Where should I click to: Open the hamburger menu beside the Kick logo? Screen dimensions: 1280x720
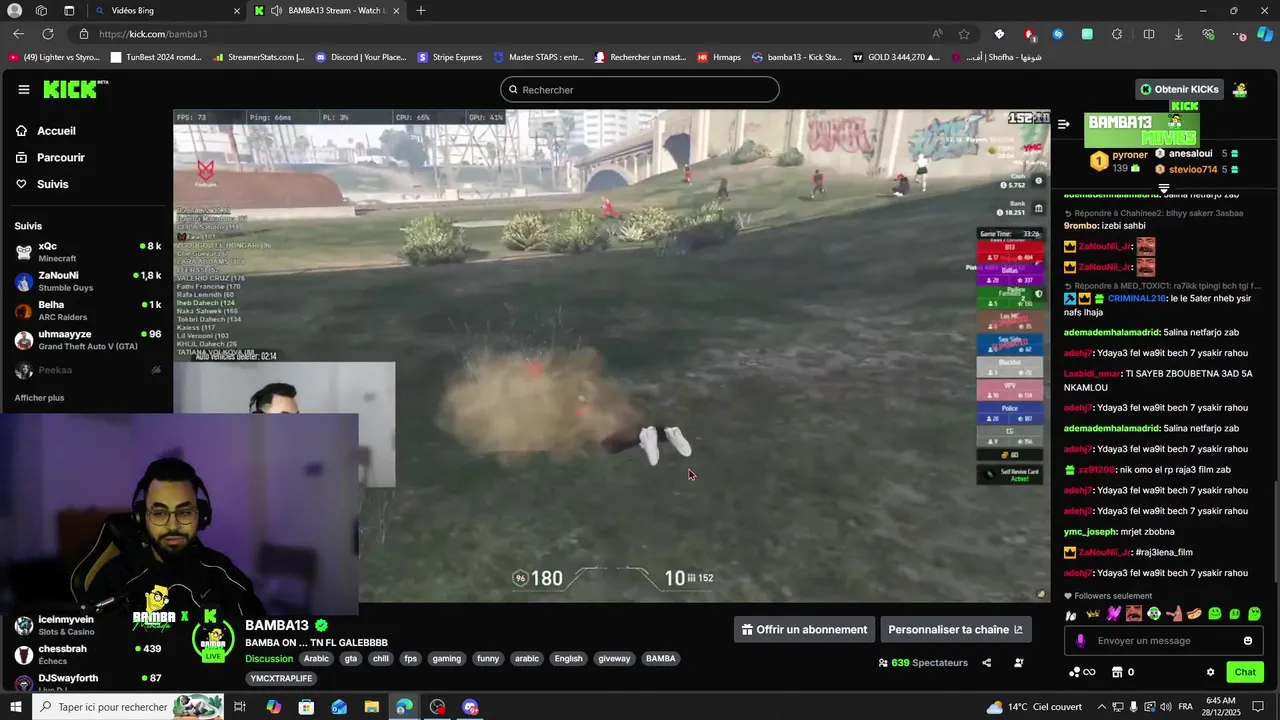(24, 89)
